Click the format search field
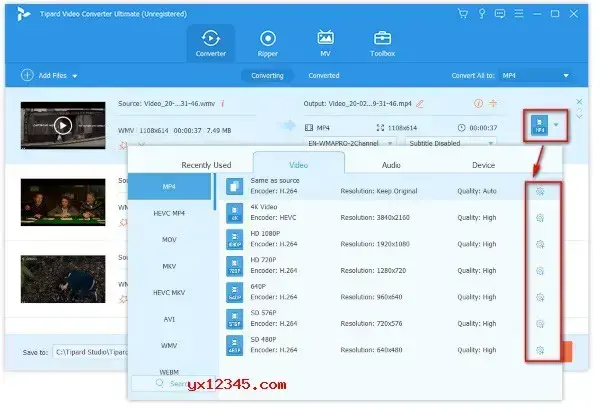The image size is (600, 409). coord(174,383)
